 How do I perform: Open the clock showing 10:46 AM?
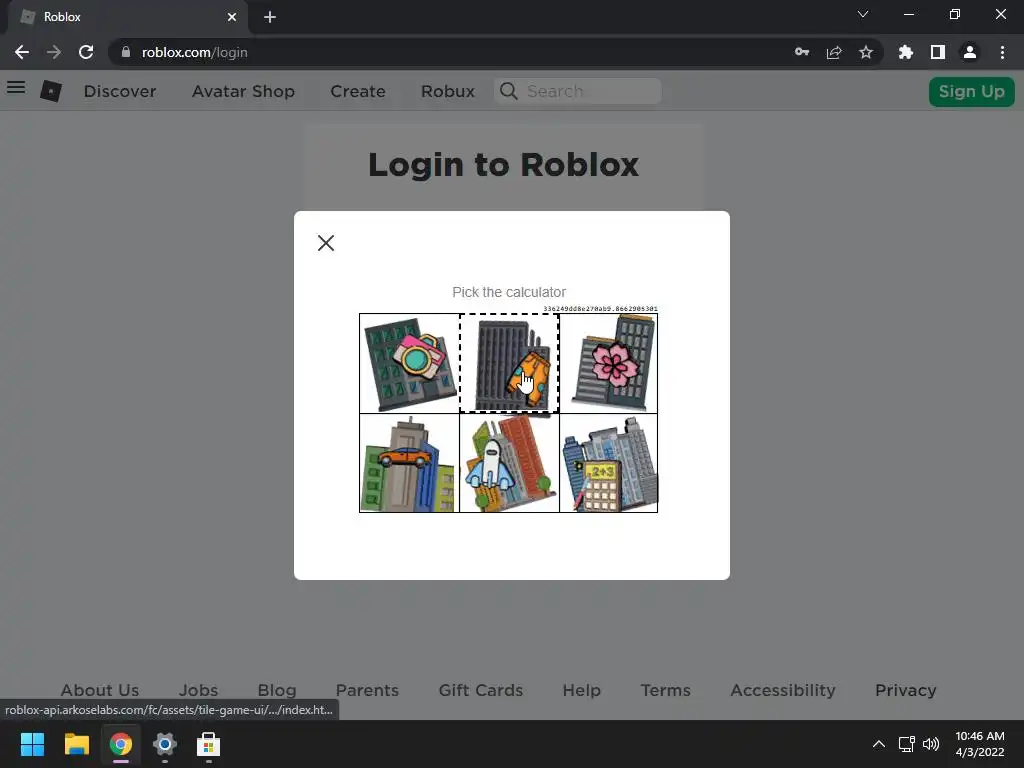point(980,744)
